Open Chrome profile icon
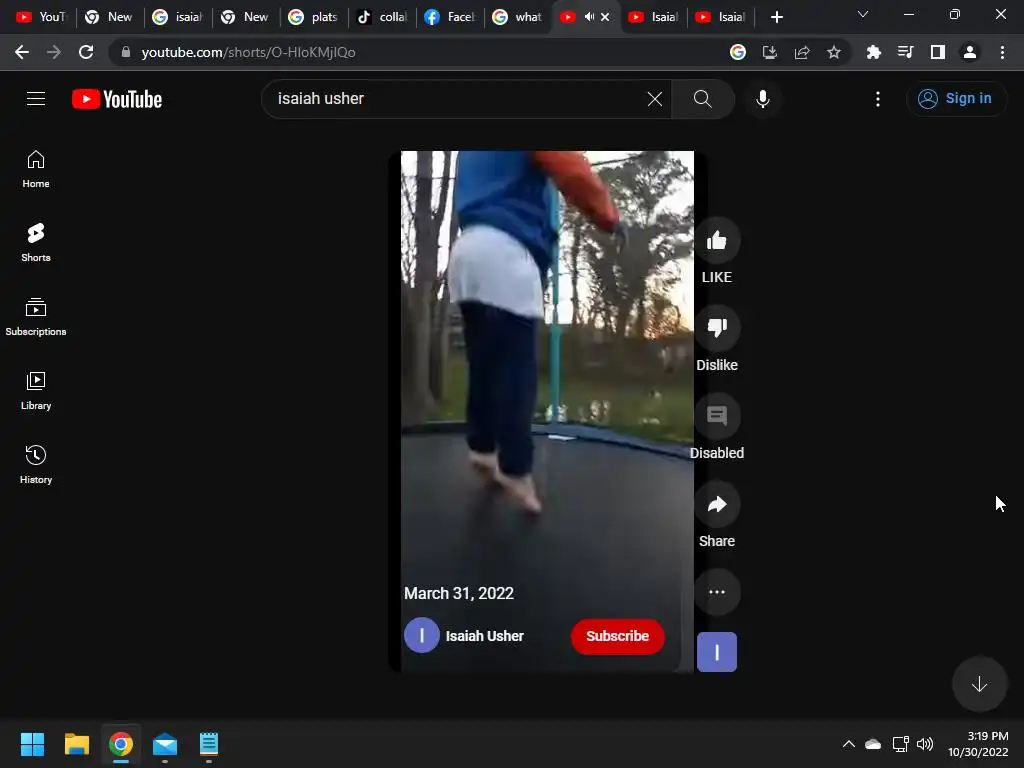This screenshot has height=768, width=1024. tap(970, 52)
